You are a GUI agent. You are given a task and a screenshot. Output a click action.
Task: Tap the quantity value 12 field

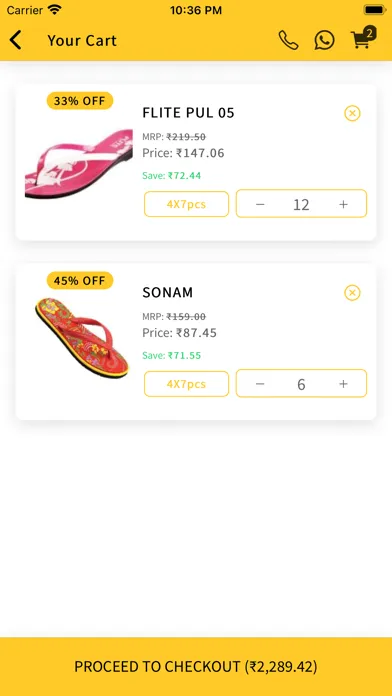[x=301, y=205]
